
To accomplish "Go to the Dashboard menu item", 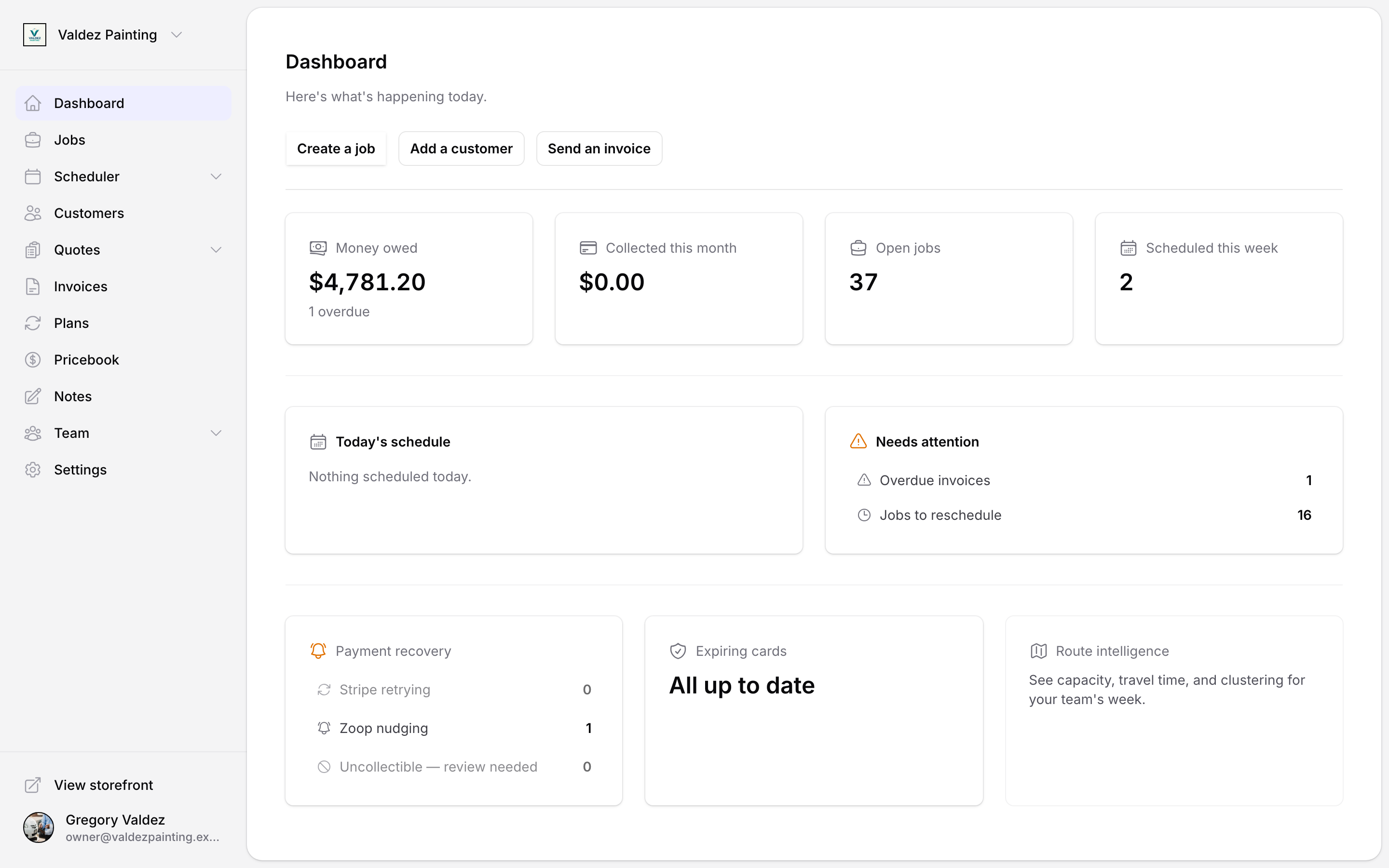I will tap(123, 103).
